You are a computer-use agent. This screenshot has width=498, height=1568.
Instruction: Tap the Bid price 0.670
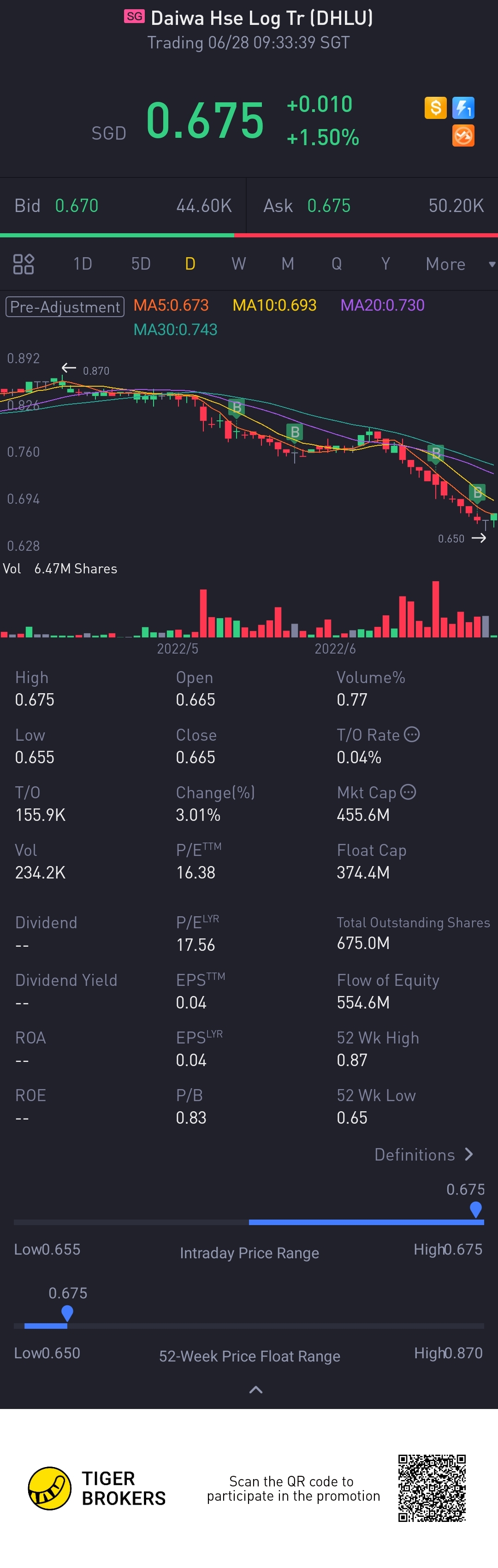coord(77,206)
